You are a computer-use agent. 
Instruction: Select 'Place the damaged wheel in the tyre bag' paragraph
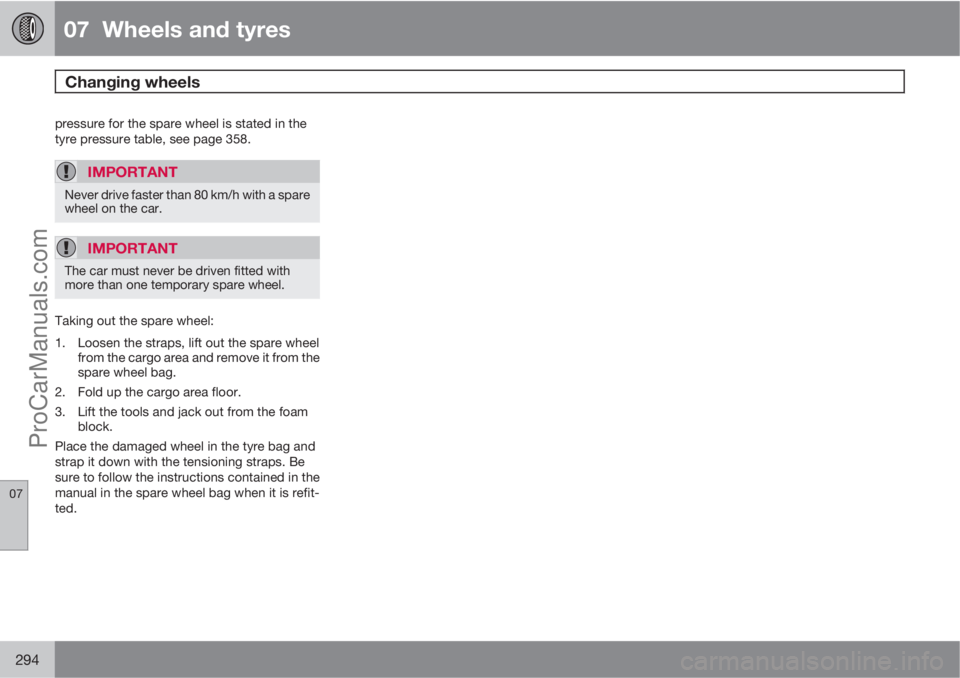[x=187, y=477]
